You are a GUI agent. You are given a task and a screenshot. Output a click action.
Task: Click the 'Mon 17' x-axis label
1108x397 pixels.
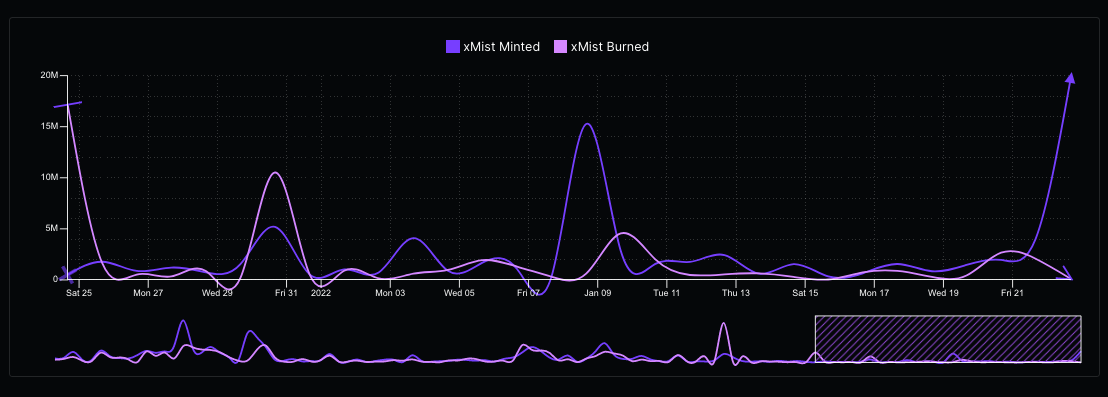874,292
